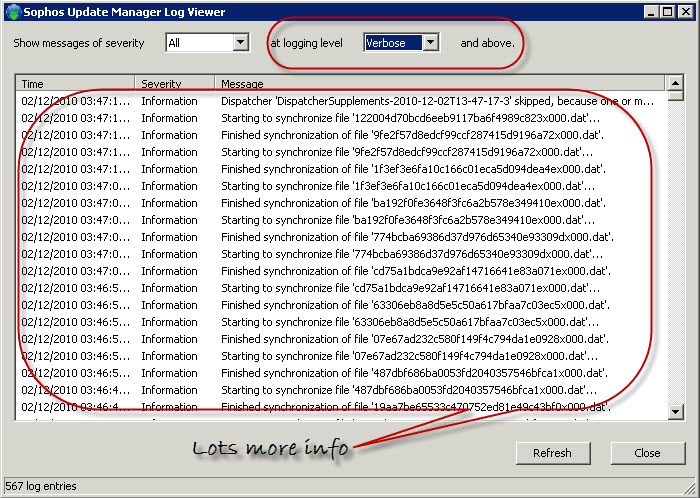
Task: Maximize the Log Viewer window
Action: [667, 12]
